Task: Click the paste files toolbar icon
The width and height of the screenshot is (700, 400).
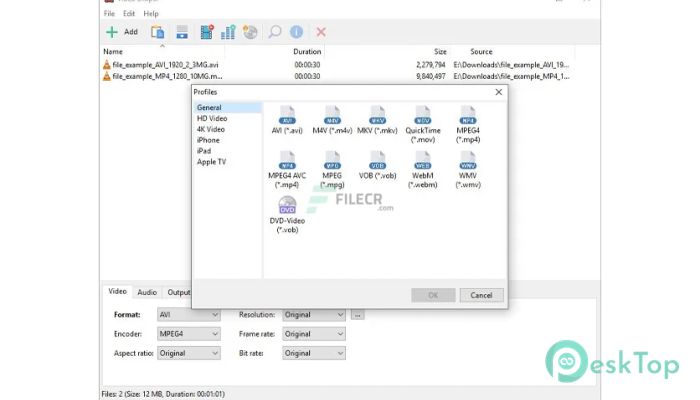Action: [x=157, y=32]
